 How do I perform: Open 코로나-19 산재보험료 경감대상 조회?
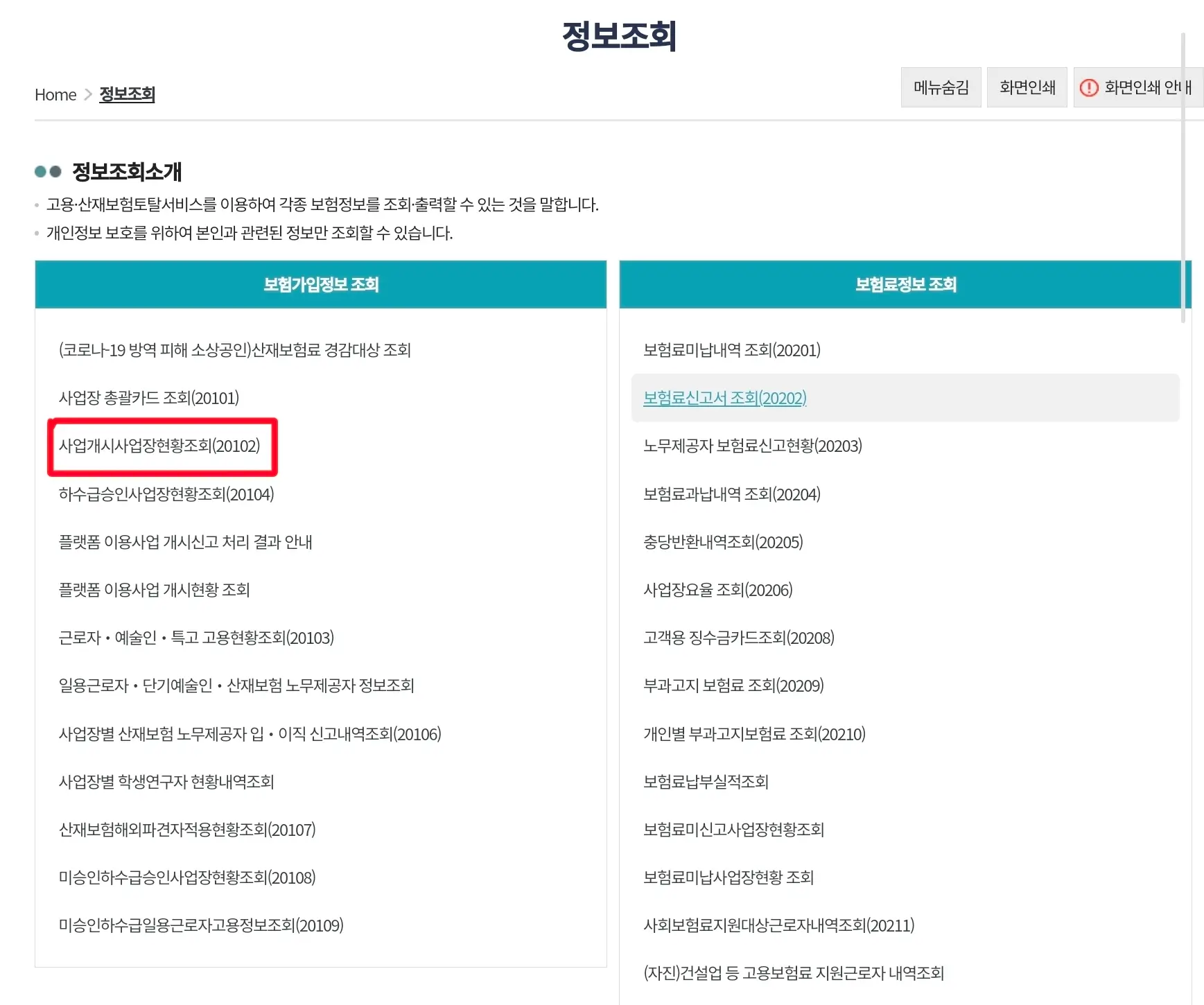coord(235,350)
